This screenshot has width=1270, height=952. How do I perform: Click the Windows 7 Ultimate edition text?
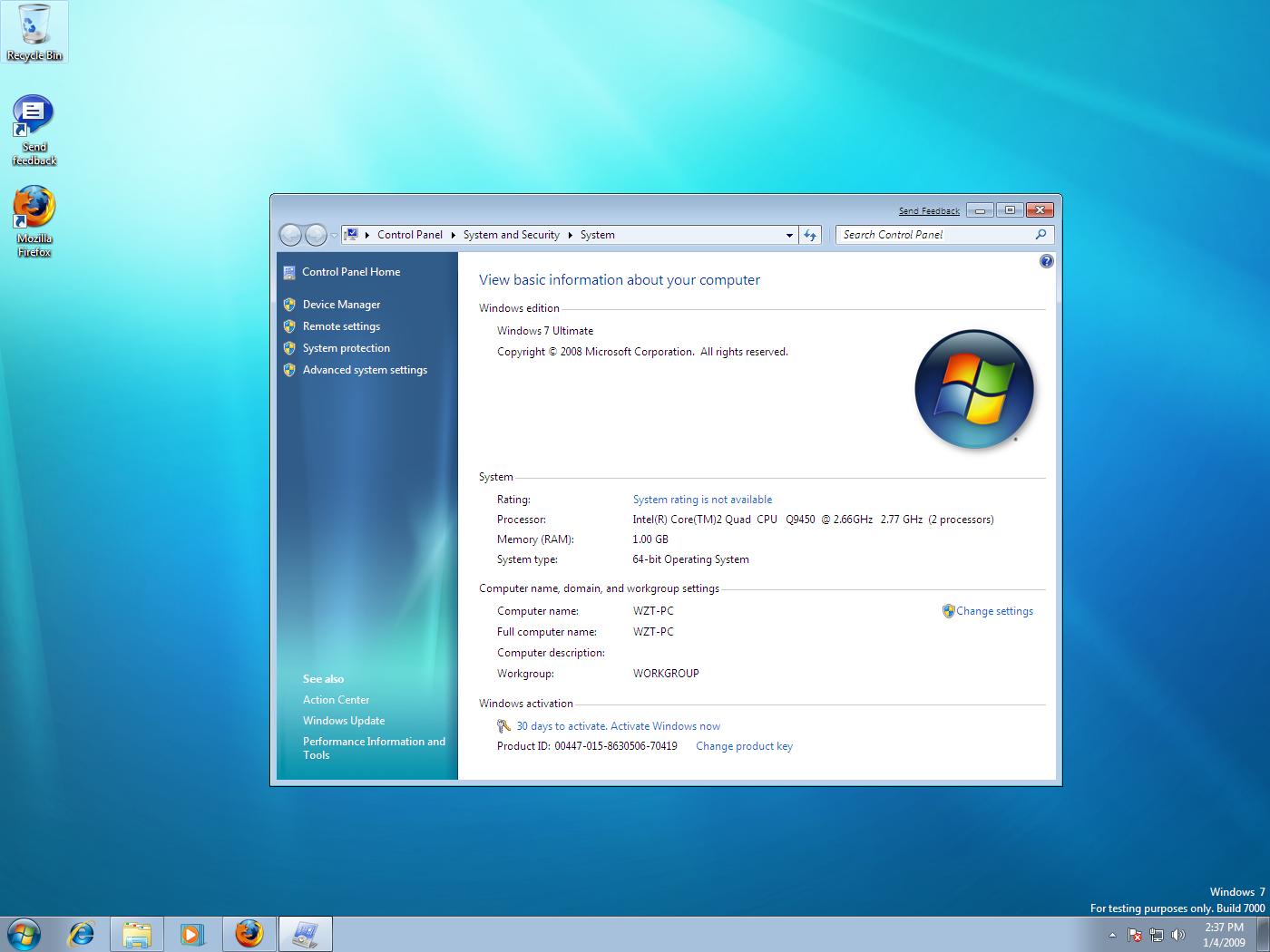click(545, 331)
